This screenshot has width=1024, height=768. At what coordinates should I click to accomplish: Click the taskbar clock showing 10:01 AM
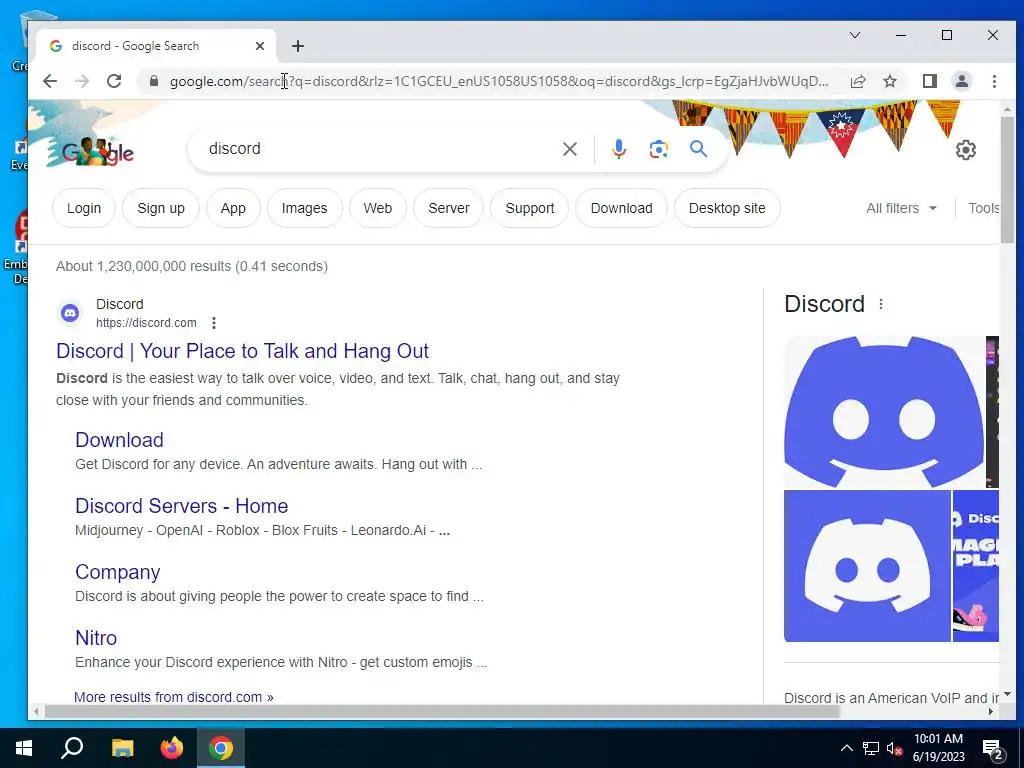click(x=938, y=748)
